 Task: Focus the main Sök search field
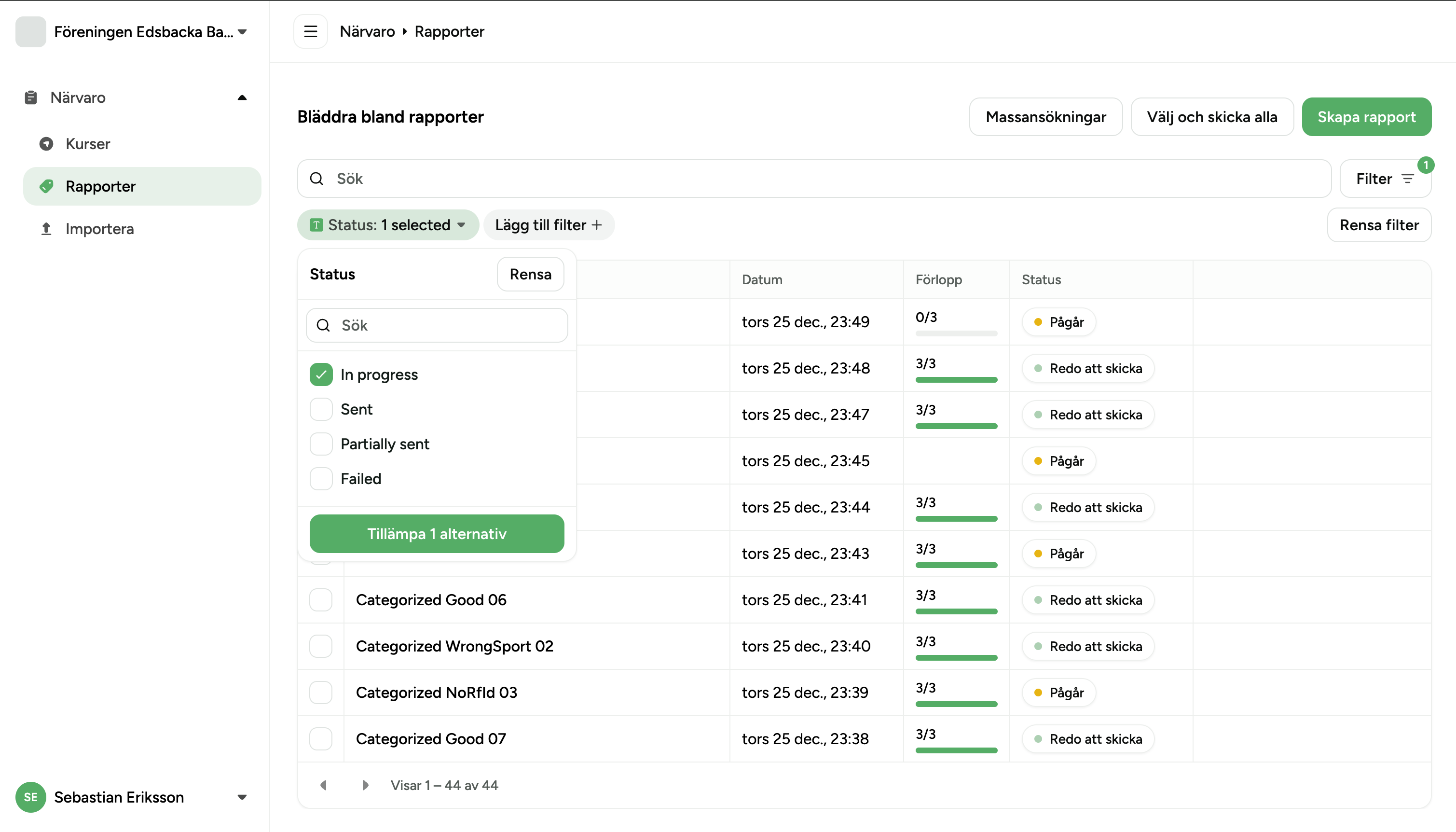pos(814,179)
